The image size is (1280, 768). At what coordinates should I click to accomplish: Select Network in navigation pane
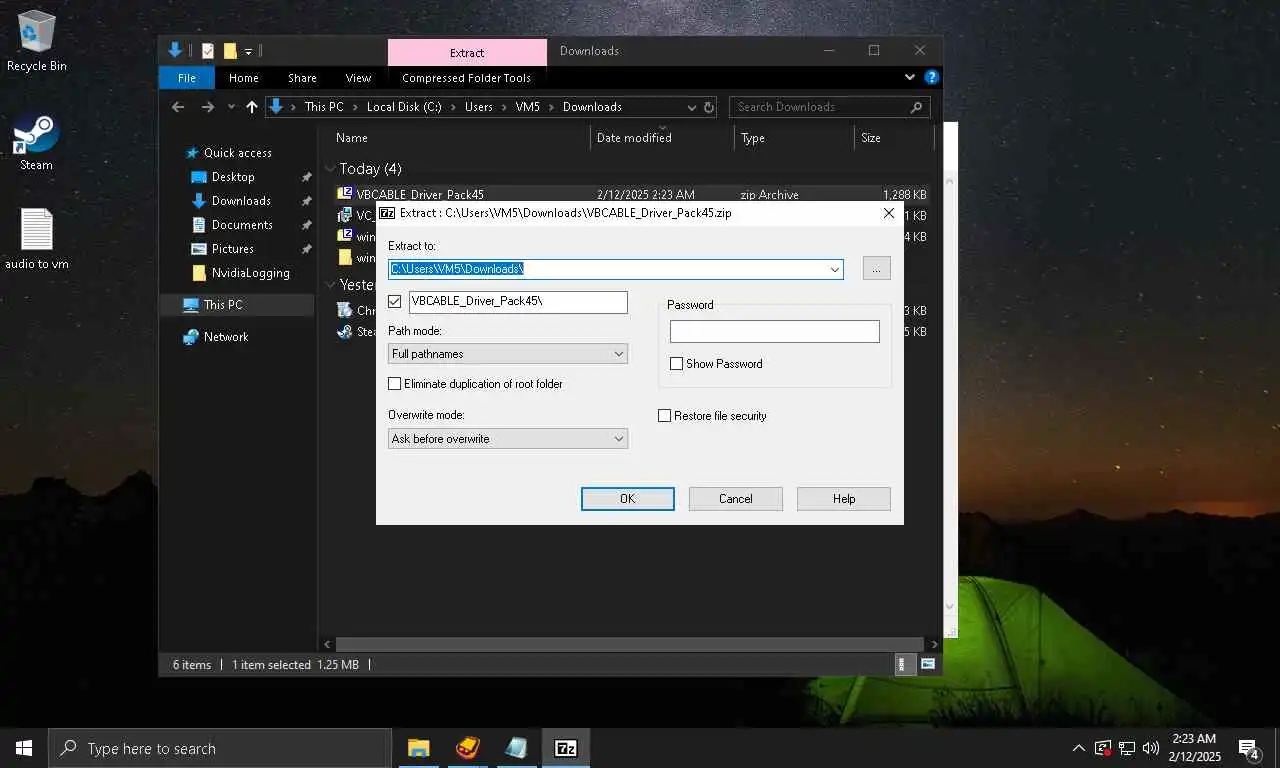click(226, 337)
